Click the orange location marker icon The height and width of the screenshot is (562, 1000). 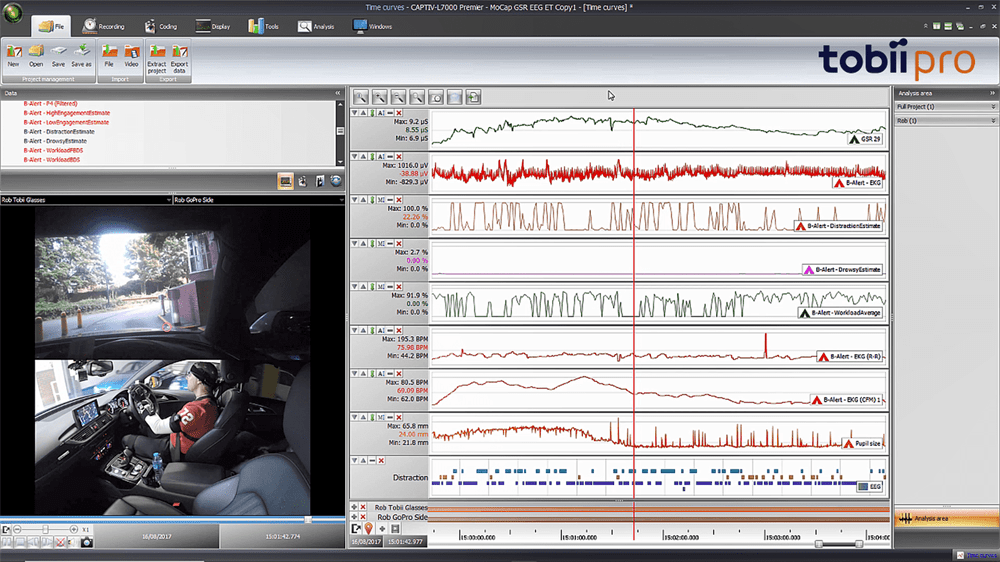369,528
